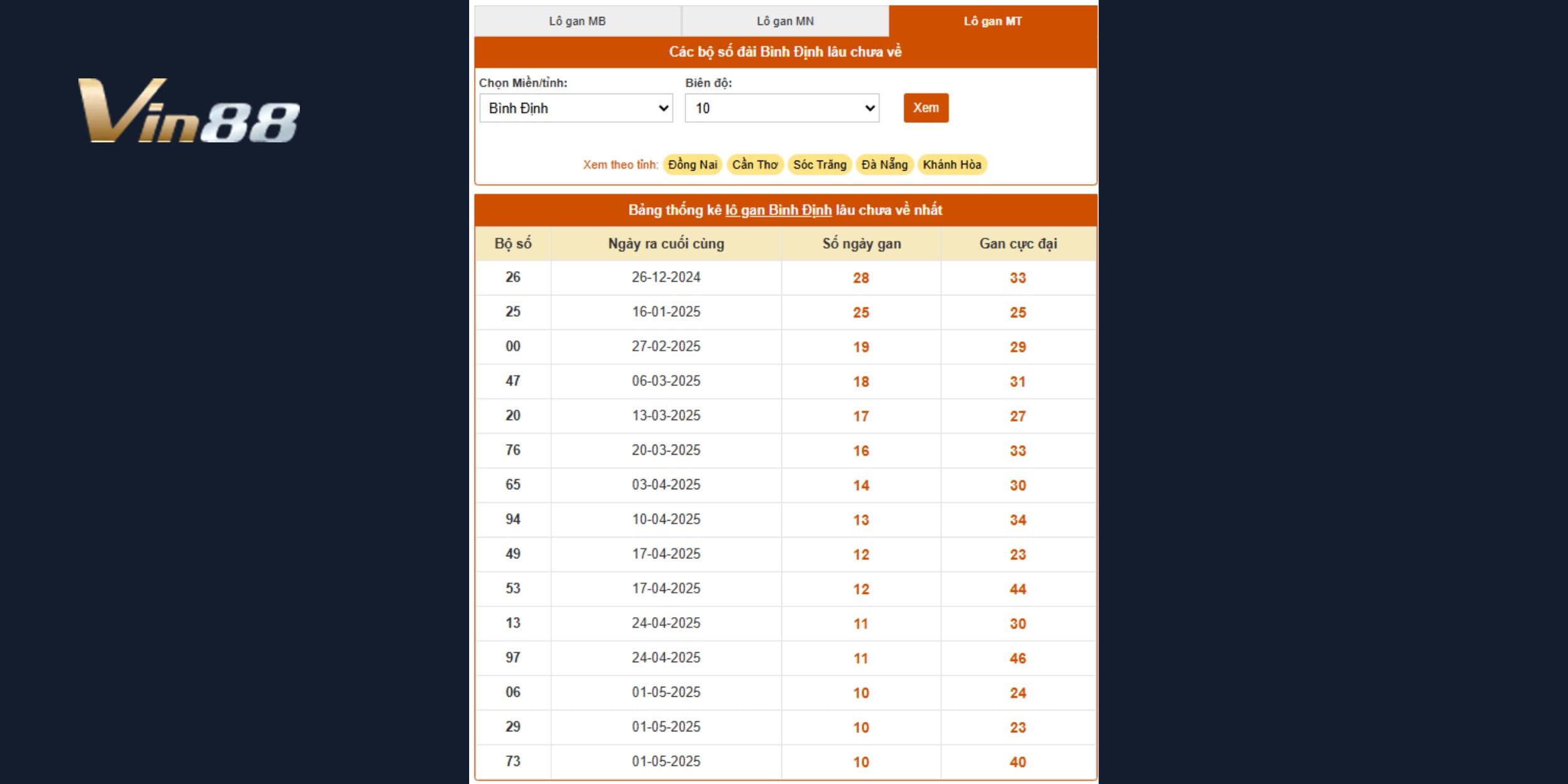Click the Bộ số column header
This screenshot has height=784, width=1568.
tap(513, 243)
